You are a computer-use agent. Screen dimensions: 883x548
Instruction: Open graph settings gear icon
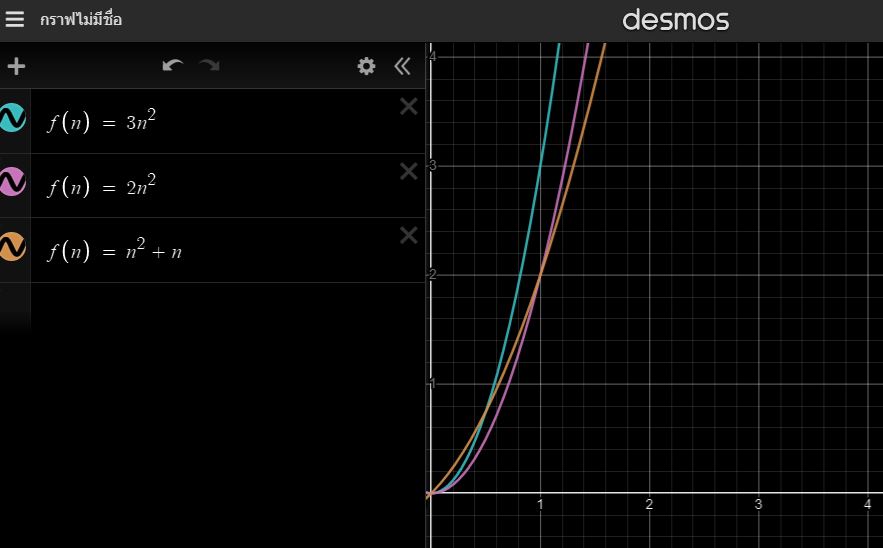pos(367,67)
